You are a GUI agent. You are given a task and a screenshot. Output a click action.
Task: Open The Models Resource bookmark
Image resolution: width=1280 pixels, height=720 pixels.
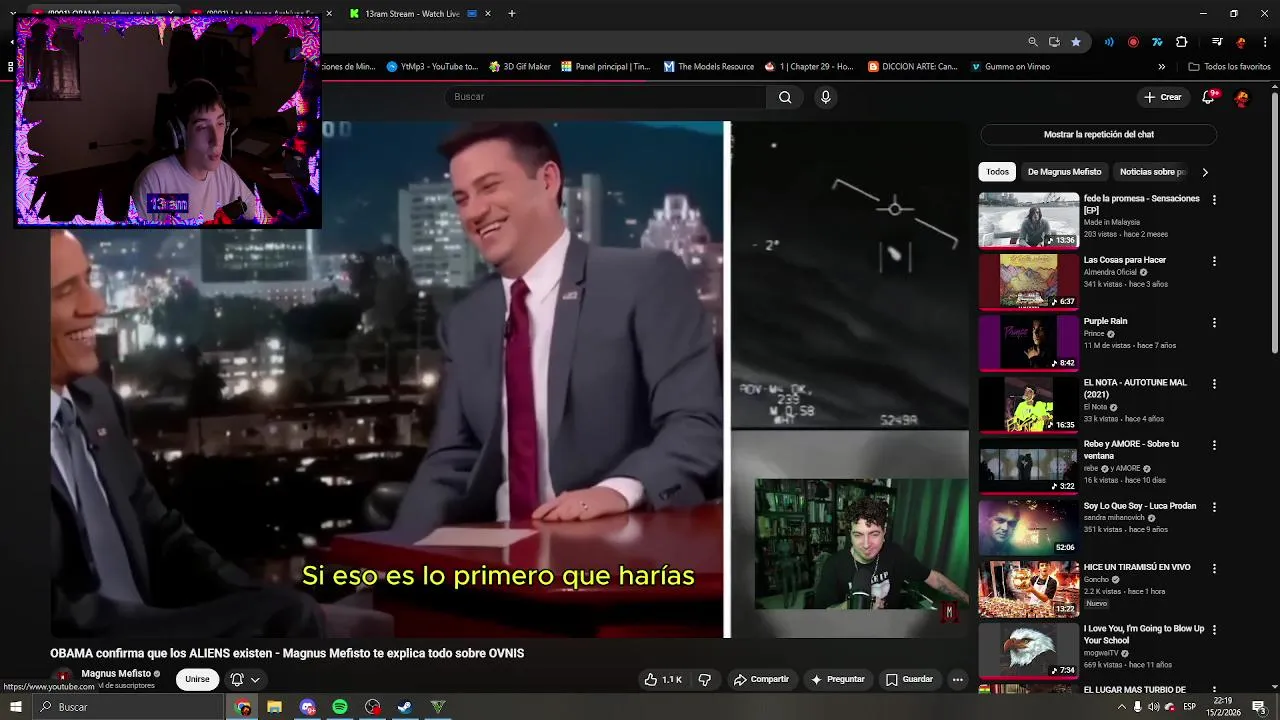(x=709, y=67)
